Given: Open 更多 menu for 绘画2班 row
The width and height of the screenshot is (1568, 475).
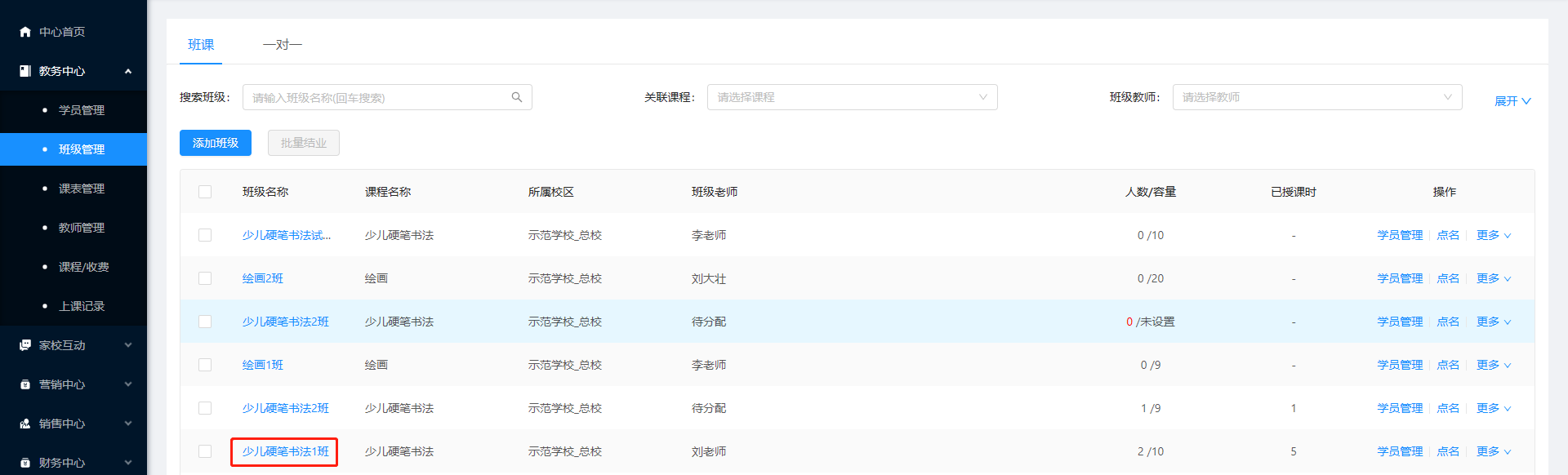Looking at the screenshot, I should (x=1494, y=278).
